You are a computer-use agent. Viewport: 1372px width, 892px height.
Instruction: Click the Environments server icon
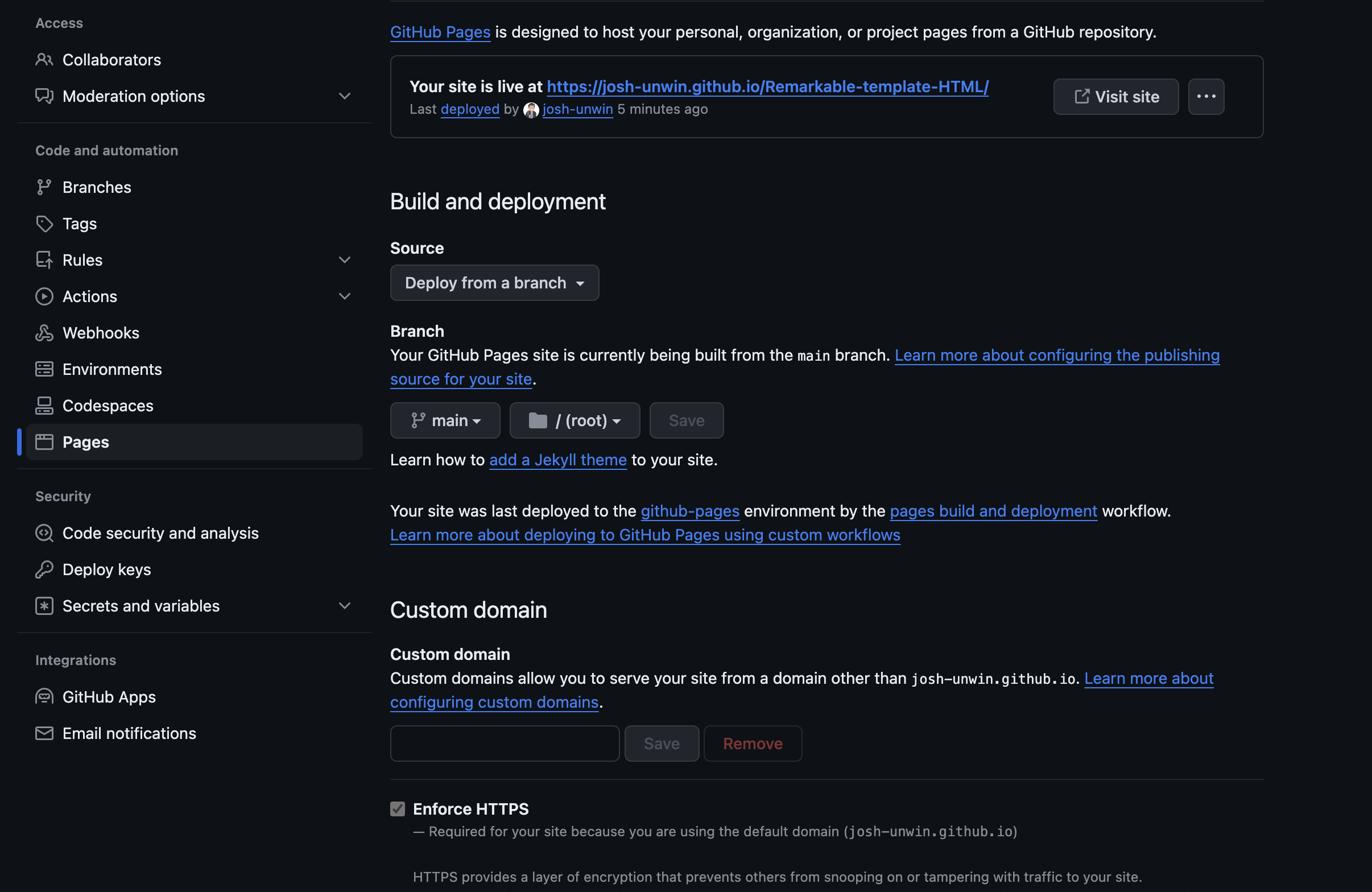point(44,369)
